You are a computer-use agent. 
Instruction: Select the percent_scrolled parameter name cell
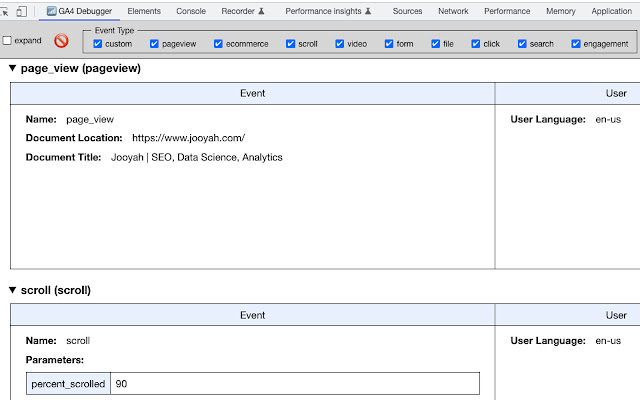pyautogui.click(x=69, y=384)
